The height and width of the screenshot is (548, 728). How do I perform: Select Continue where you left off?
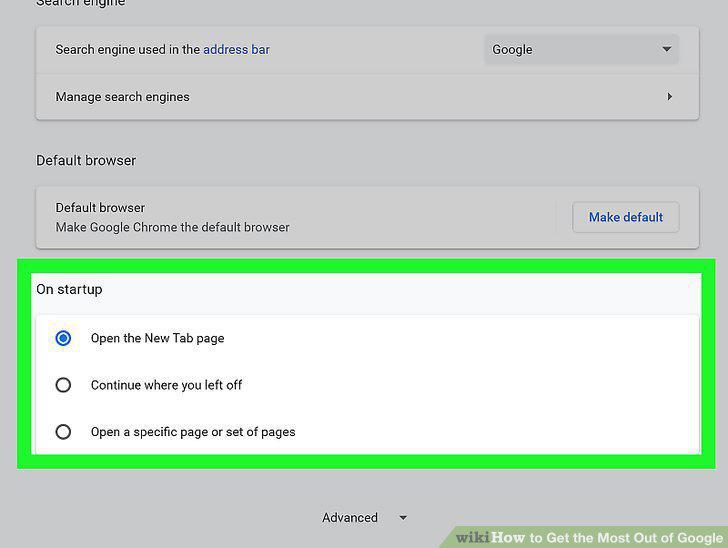[63, 385]
